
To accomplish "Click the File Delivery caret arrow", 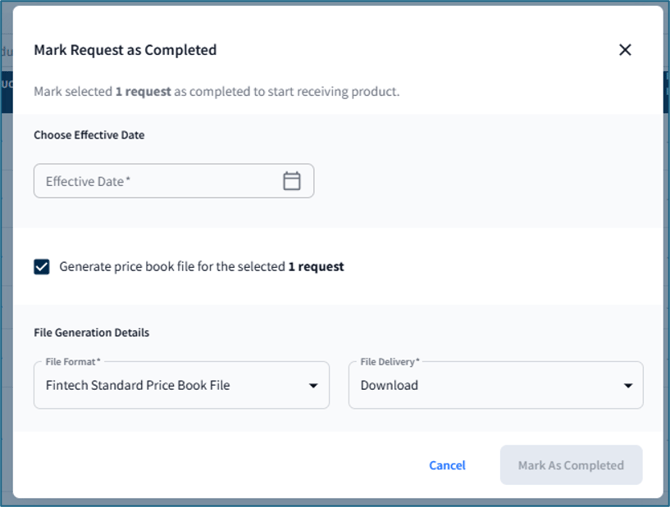I will 628,386.
